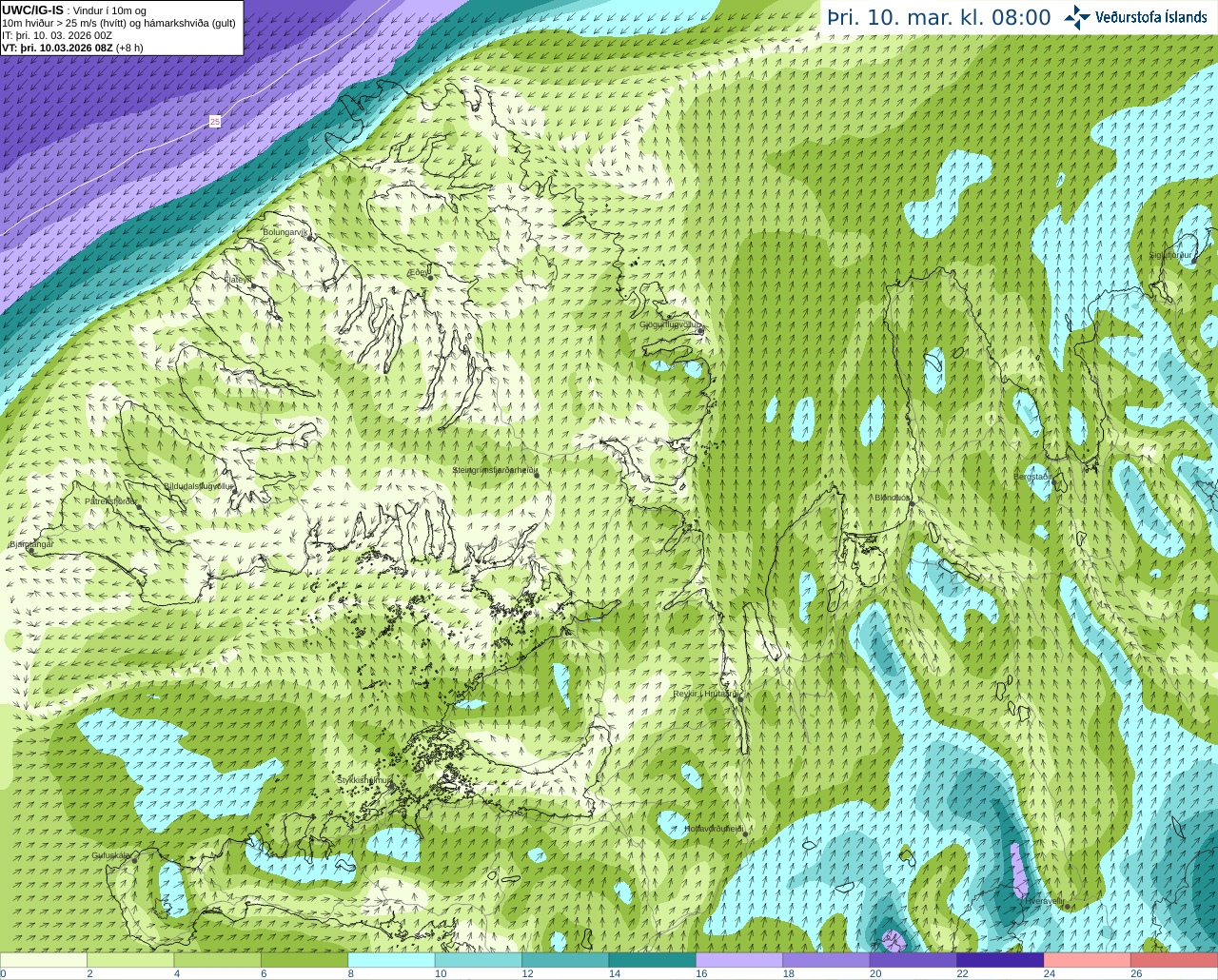
Task: Click the 18–20 m/s medium purple legend swatch
Action: pyautogui.click(x=827, y=960)
